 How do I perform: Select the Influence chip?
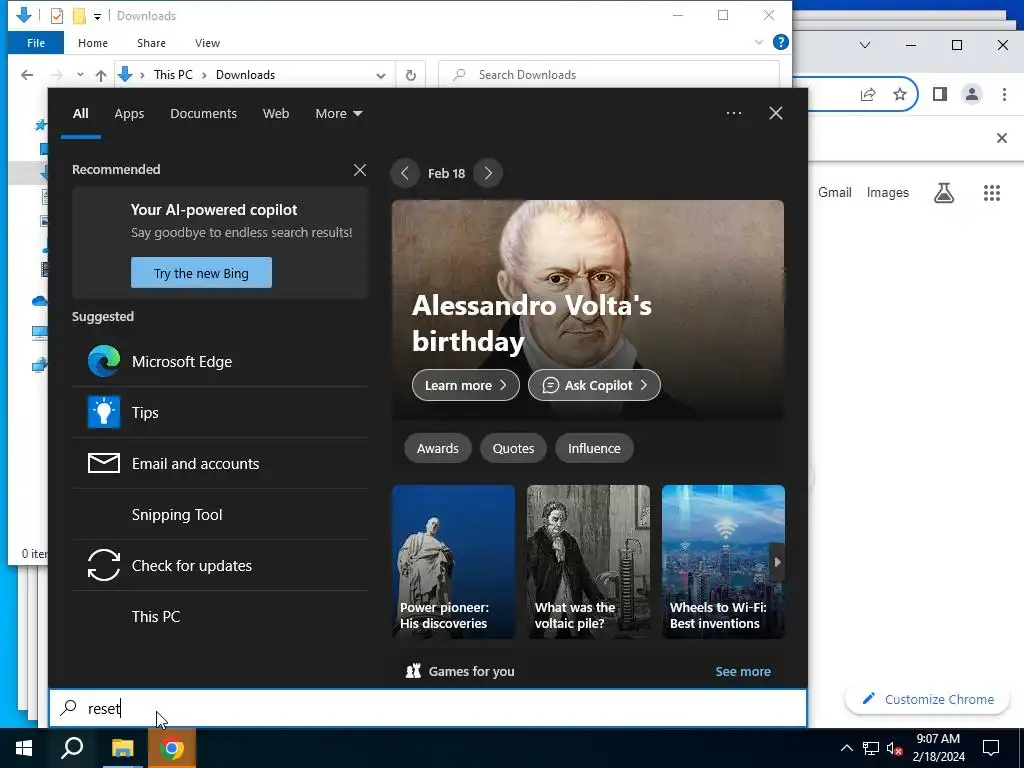[x=594, y=449]
